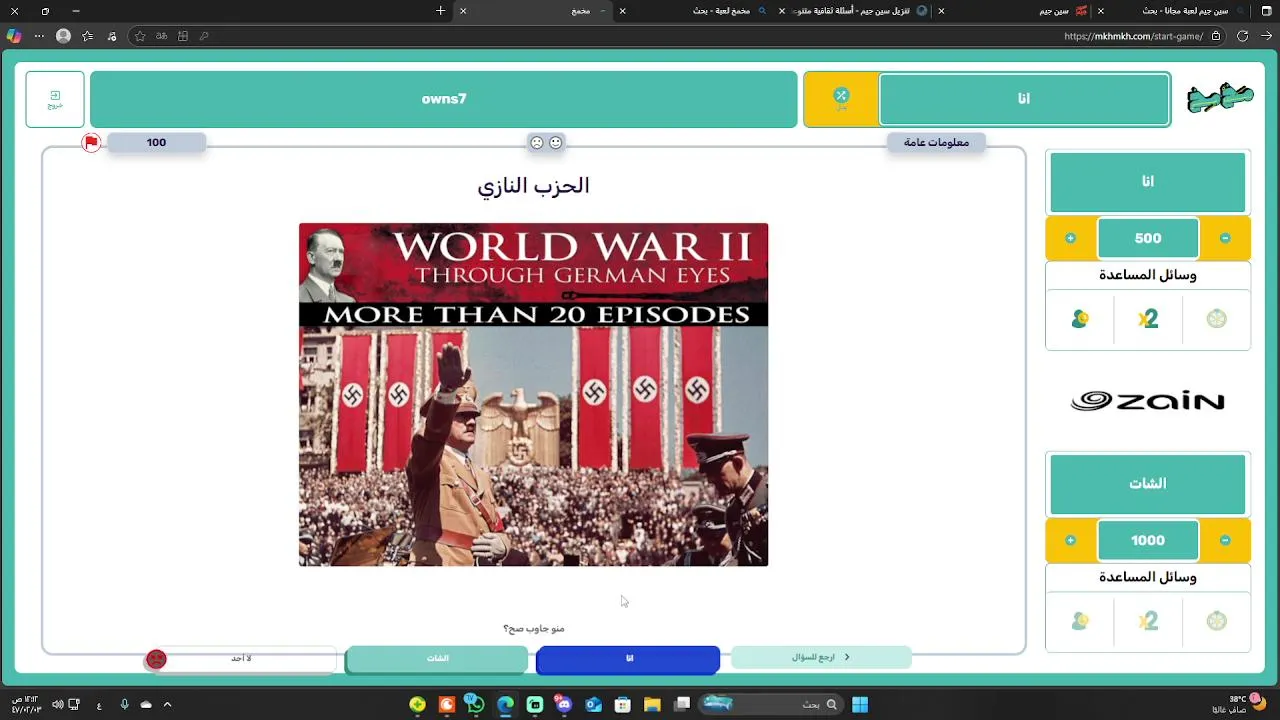Open the browser profile avatar

(63, 36)
